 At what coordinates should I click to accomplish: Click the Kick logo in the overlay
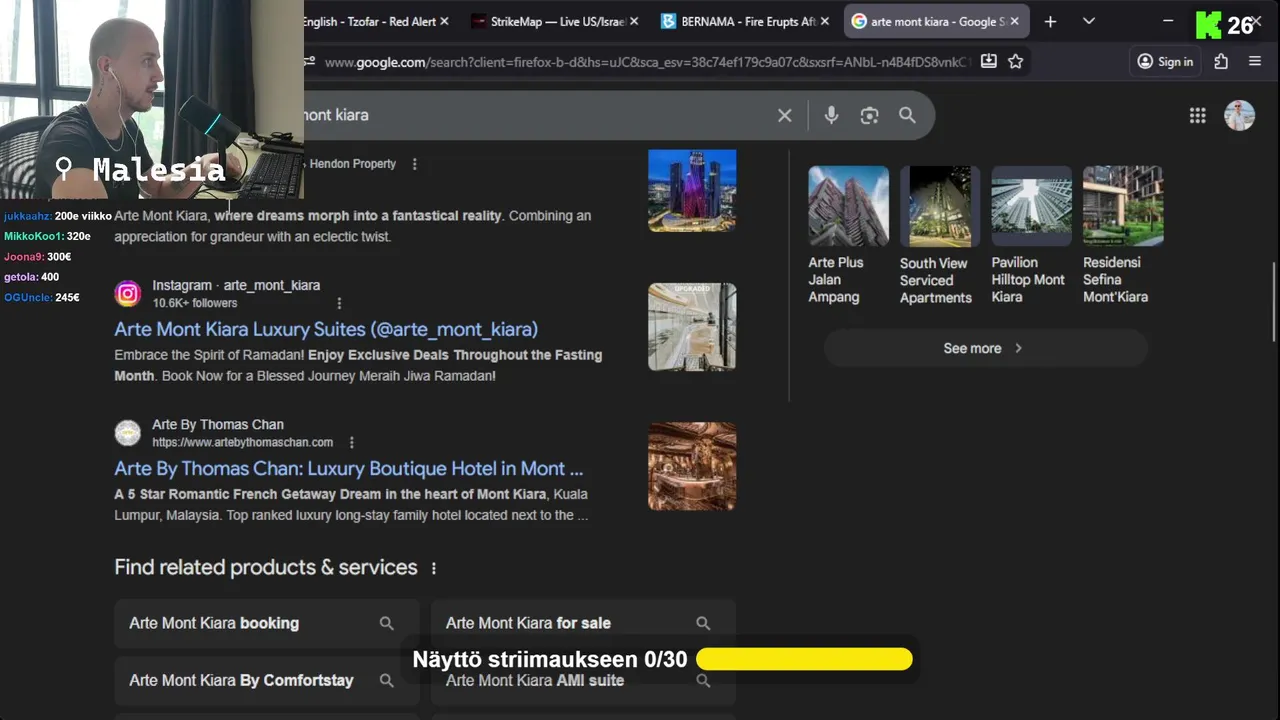[1209, 25]
